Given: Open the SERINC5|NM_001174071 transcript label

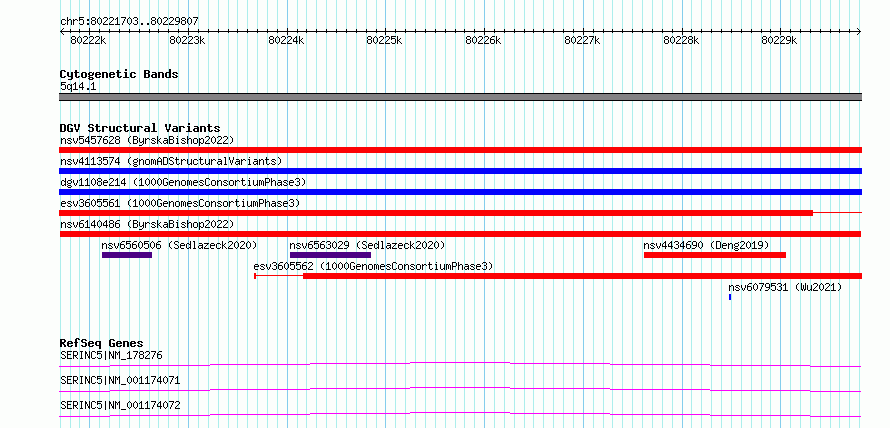Looking at the screenshot, I should [120, 380].
